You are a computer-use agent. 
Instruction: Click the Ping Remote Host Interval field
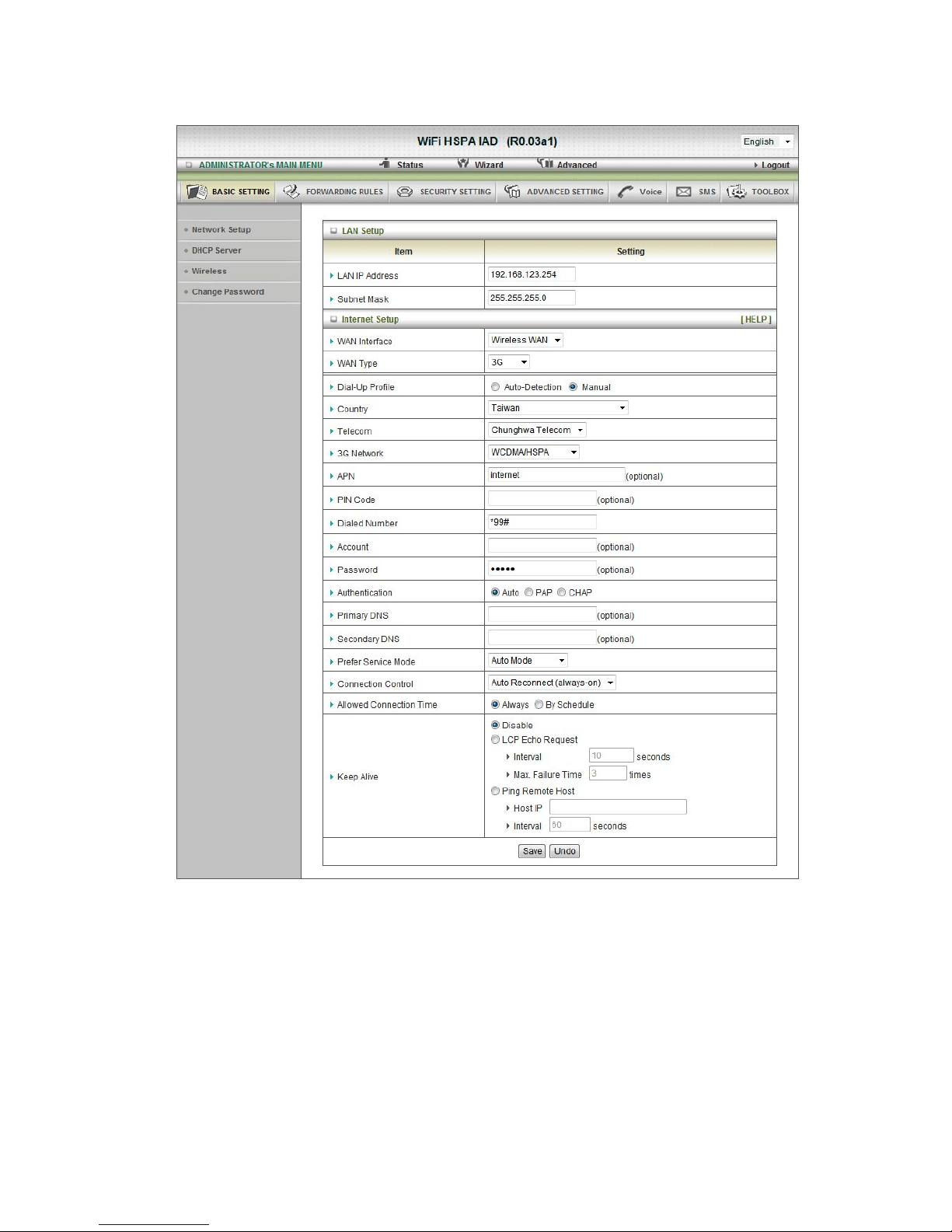(x=570, y=825)
